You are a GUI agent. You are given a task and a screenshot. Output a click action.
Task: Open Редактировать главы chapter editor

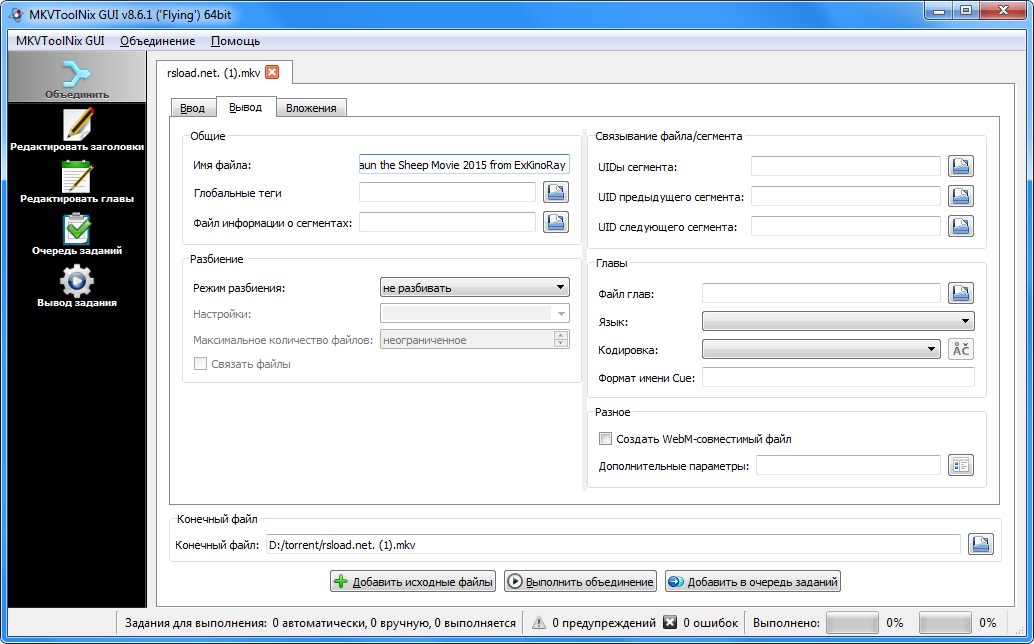coord(77,183)
